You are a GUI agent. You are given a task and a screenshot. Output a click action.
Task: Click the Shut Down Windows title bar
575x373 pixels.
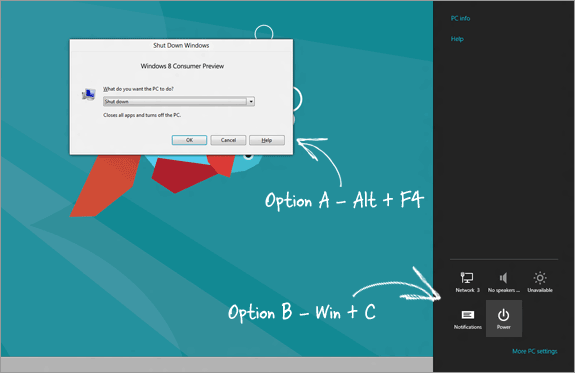point(181,45)
